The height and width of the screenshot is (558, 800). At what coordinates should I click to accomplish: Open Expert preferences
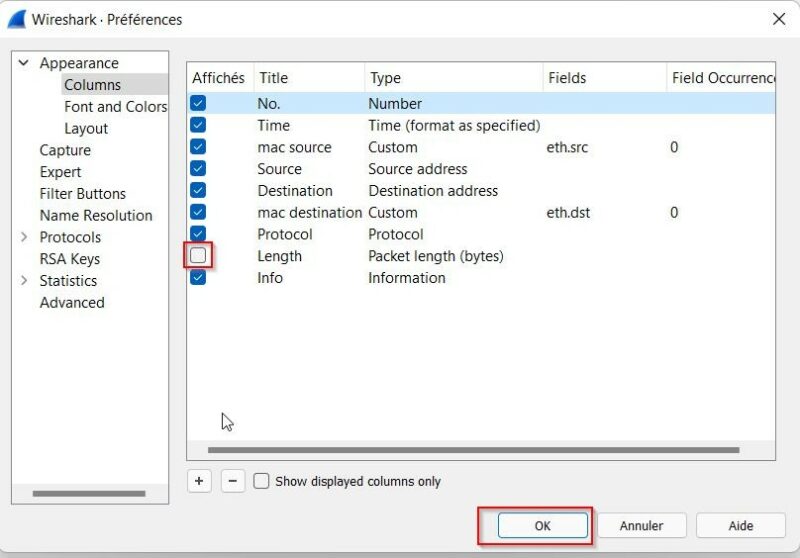pyautogui.click(x=60, y=172)
